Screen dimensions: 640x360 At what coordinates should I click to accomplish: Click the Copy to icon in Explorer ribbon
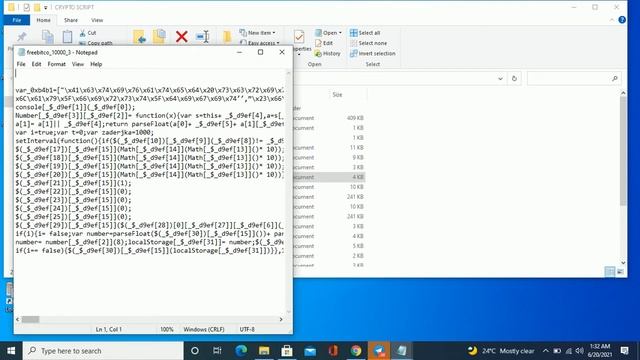coord(159,37)
